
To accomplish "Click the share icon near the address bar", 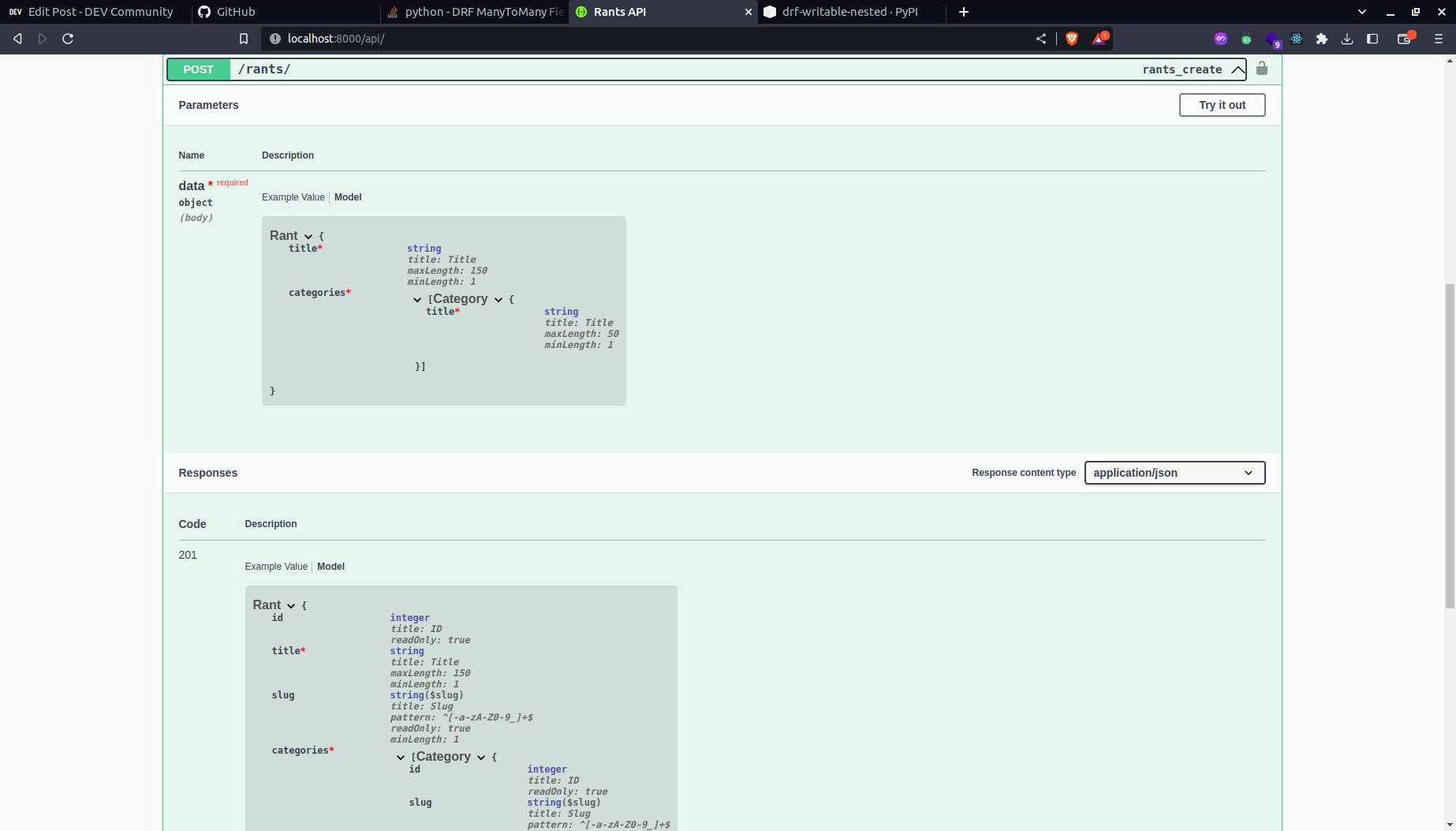I will (1040, 38).
